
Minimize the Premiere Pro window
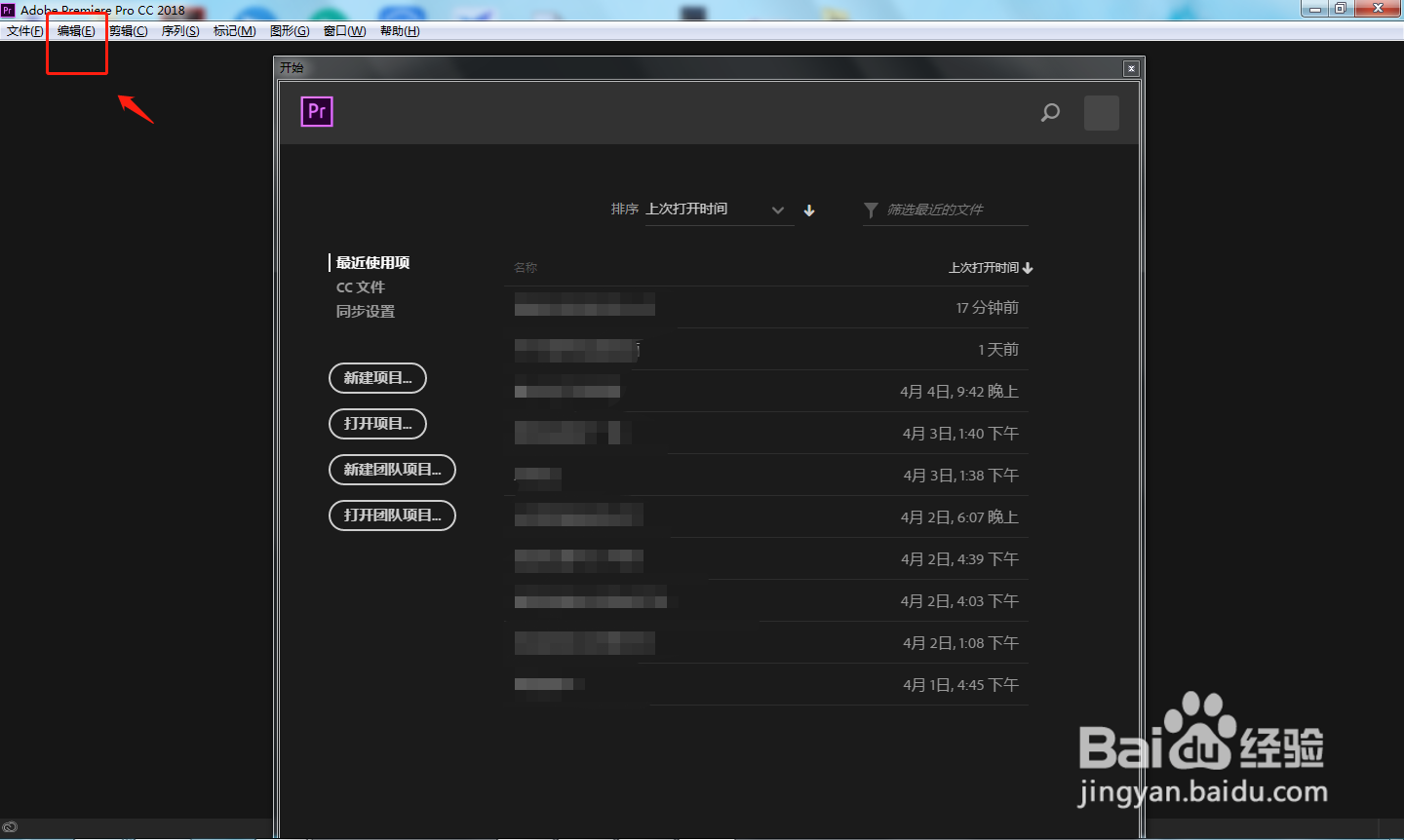tap(1314, 9)
